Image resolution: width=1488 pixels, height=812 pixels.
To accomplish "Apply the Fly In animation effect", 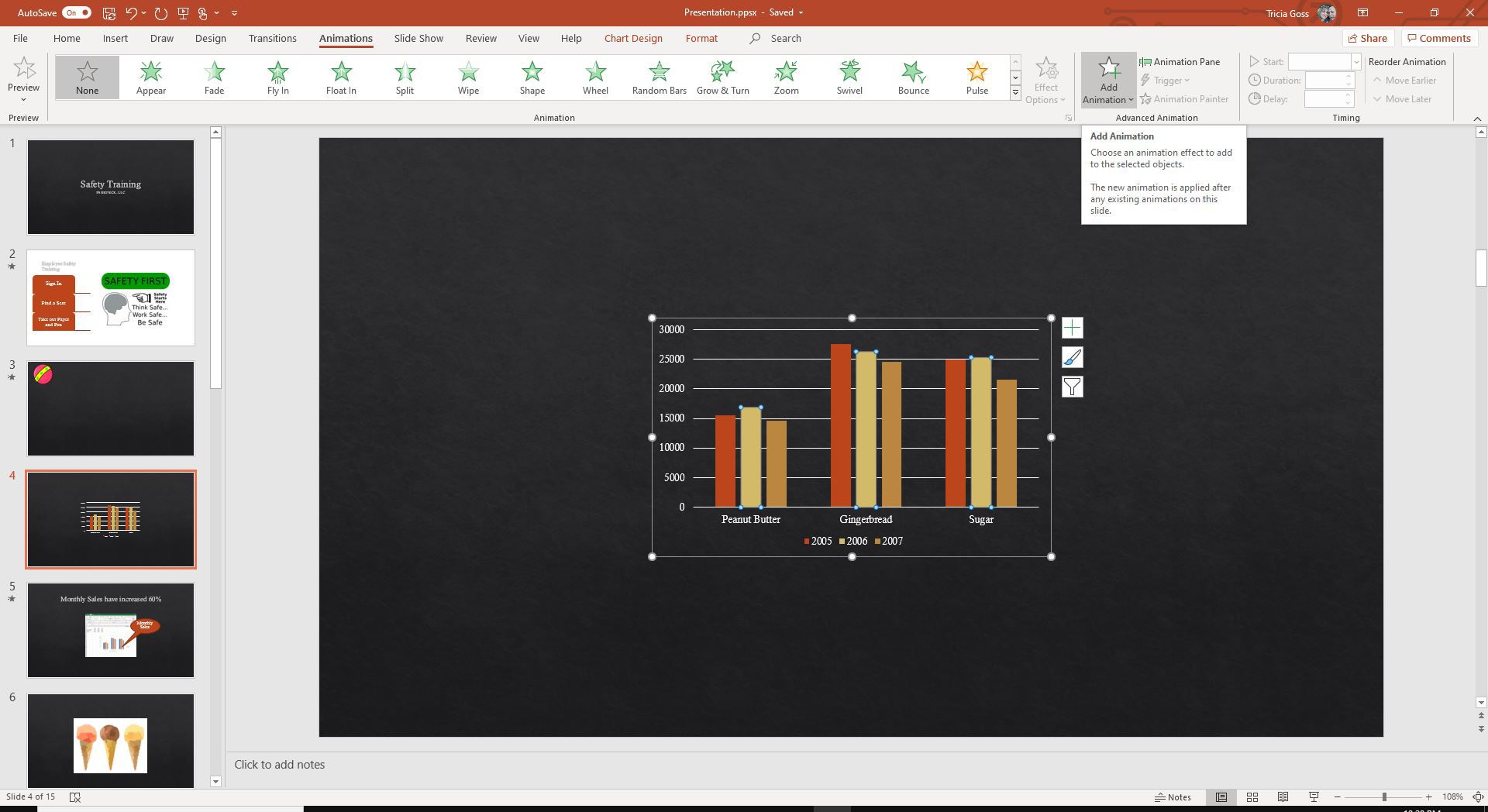I will [277, 77].
